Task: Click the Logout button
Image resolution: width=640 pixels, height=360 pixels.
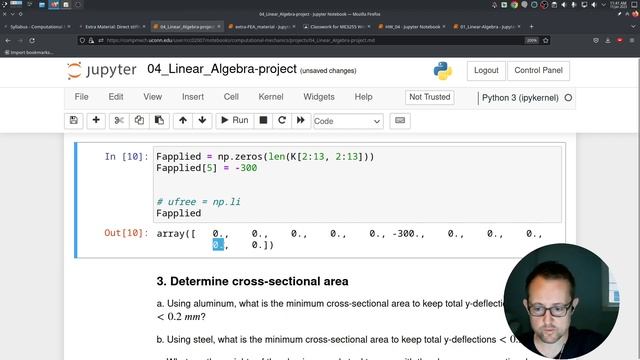Action: click(x=486, y=71)
